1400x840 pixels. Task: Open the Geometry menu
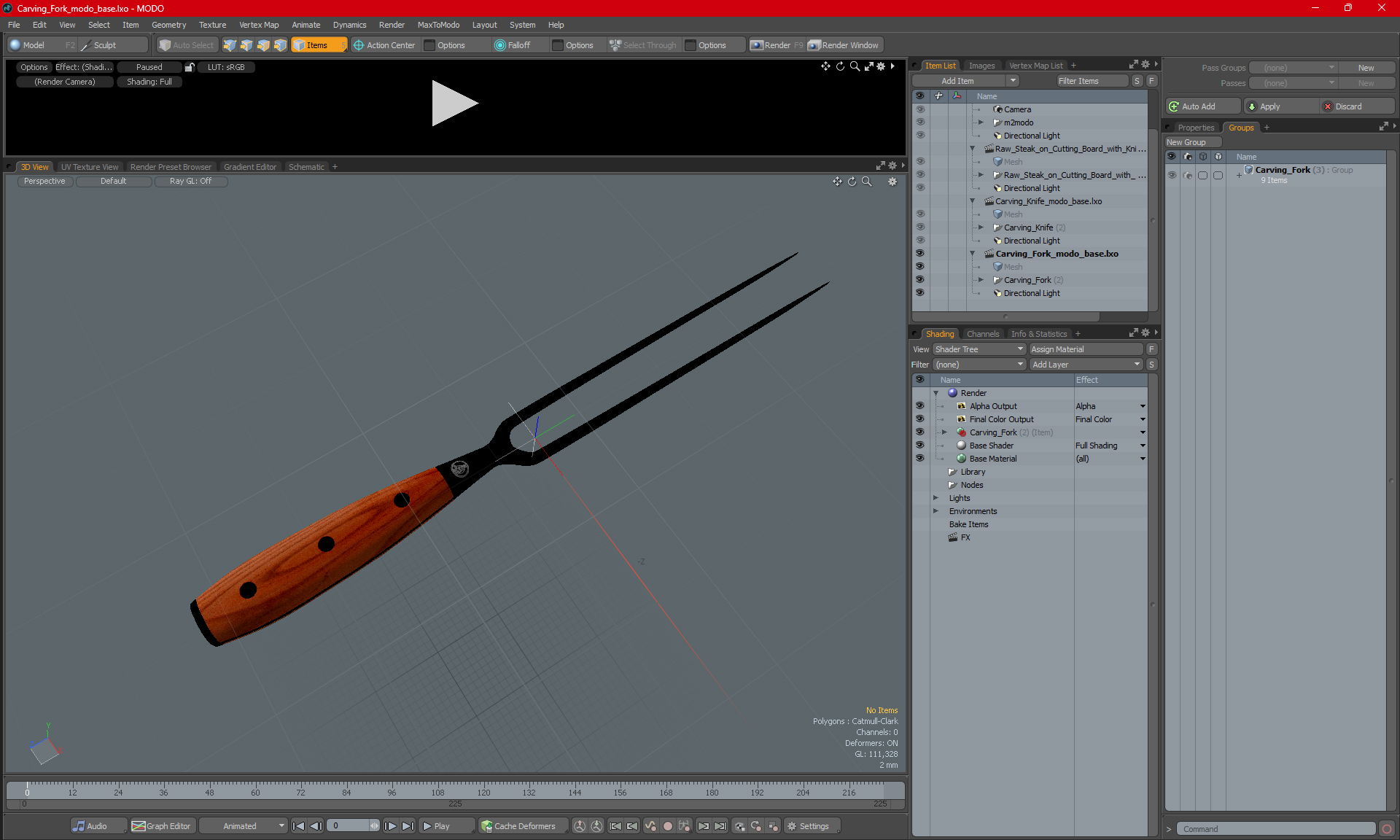click(x=168, y=25)
